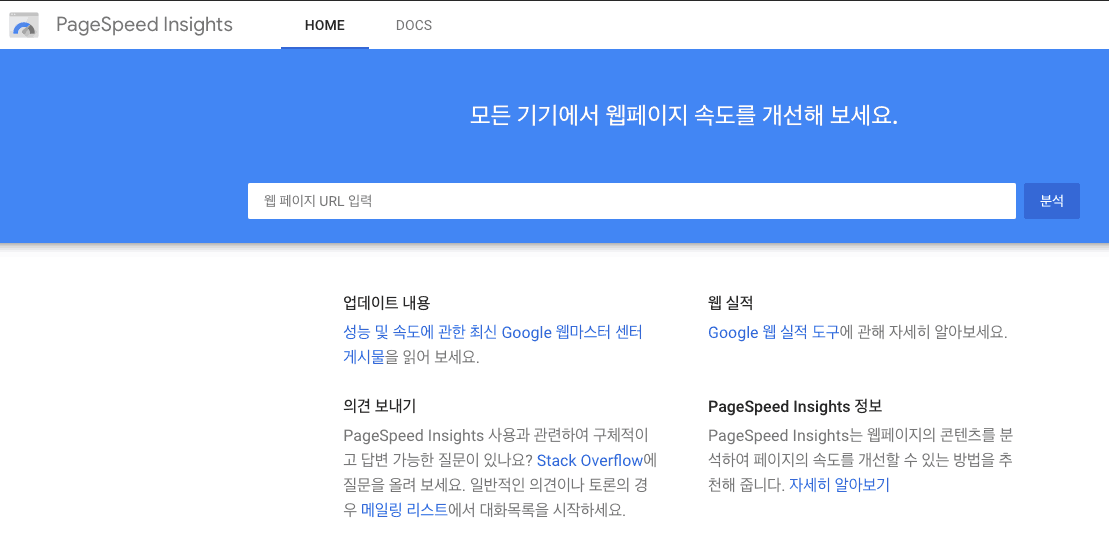Open the DOCS tab
Screen dimensions: 1109x549
414,25
